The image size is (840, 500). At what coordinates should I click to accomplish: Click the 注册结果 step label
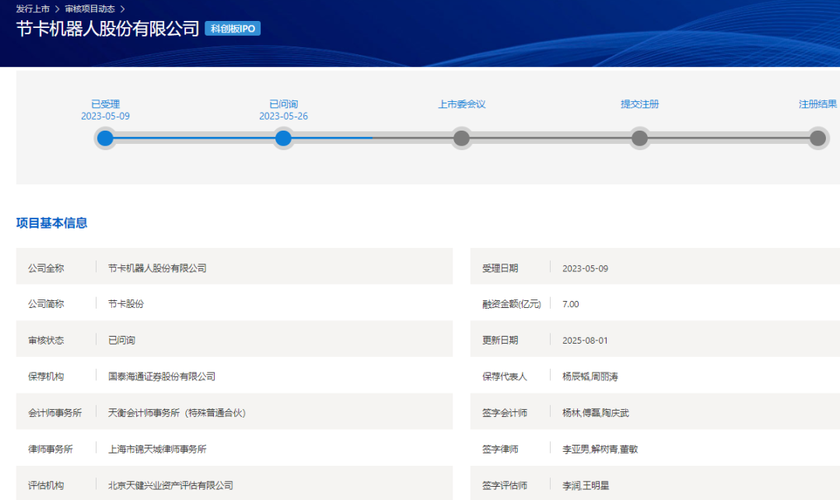tap(818, 104)
